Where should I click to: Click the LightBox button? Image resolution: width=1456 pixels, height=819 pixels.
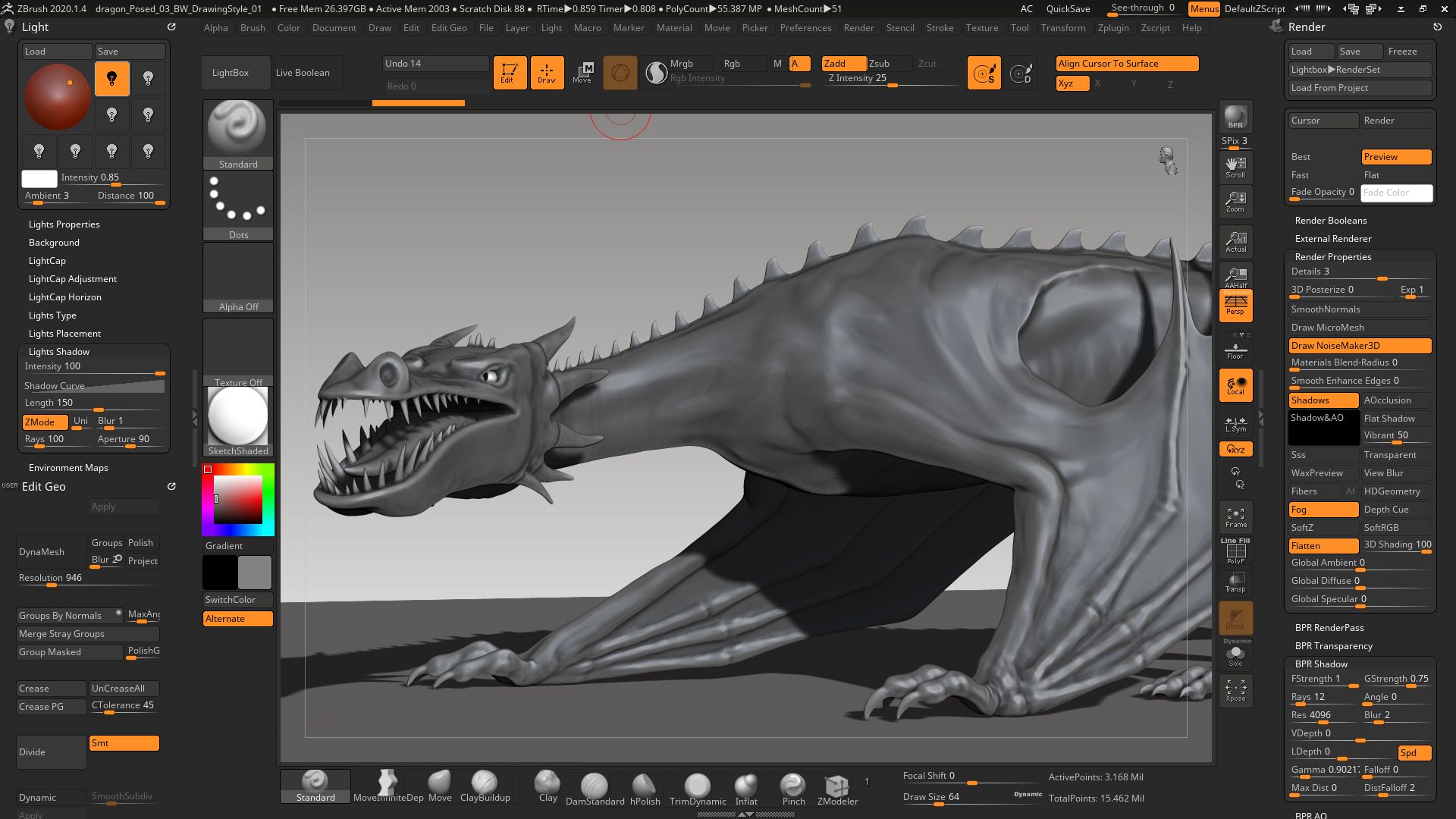click(x=231, y=73)
